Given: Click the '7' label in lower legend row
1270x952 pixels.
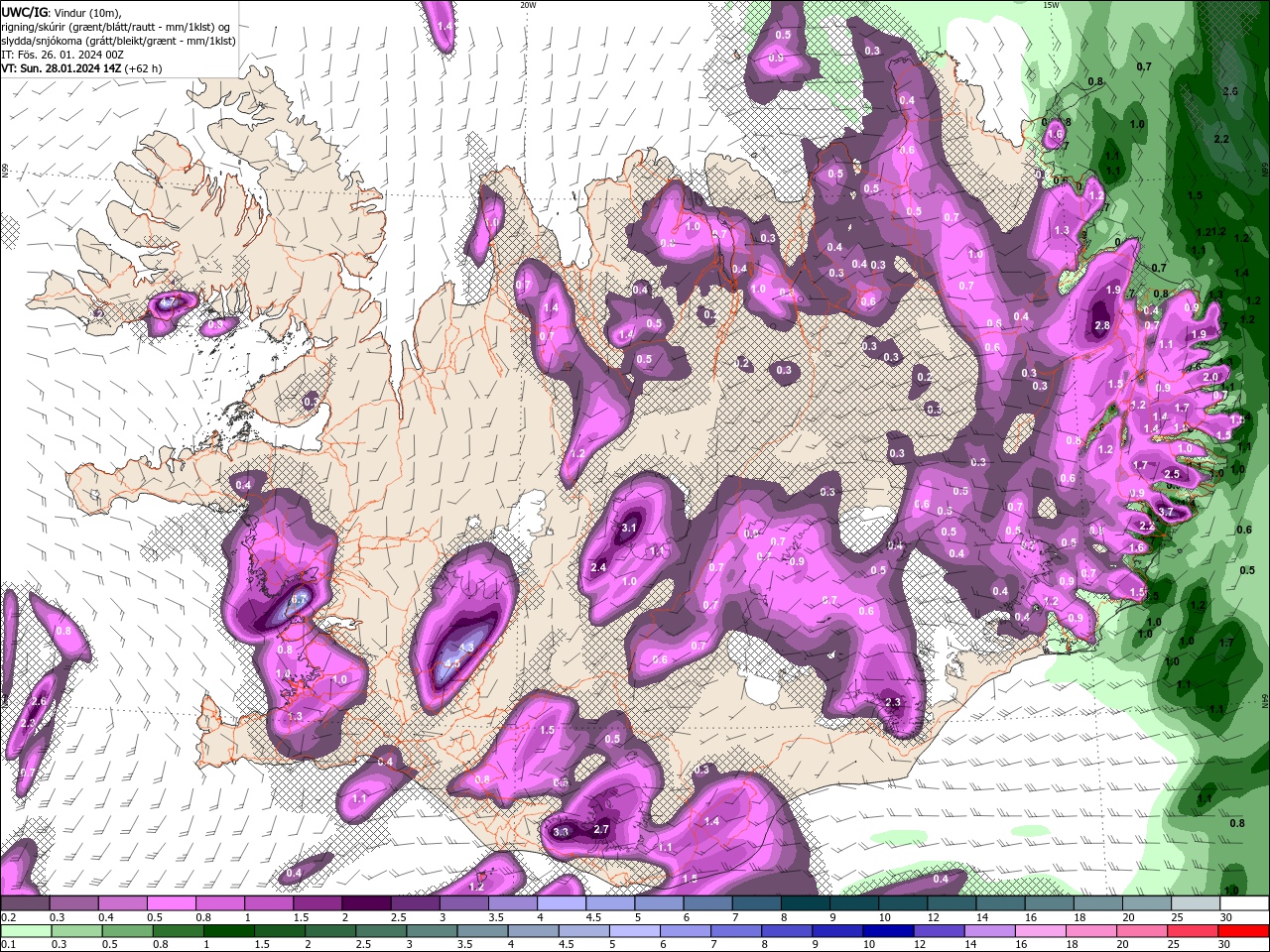Looking at the screenshot, I should coord(713,945).
